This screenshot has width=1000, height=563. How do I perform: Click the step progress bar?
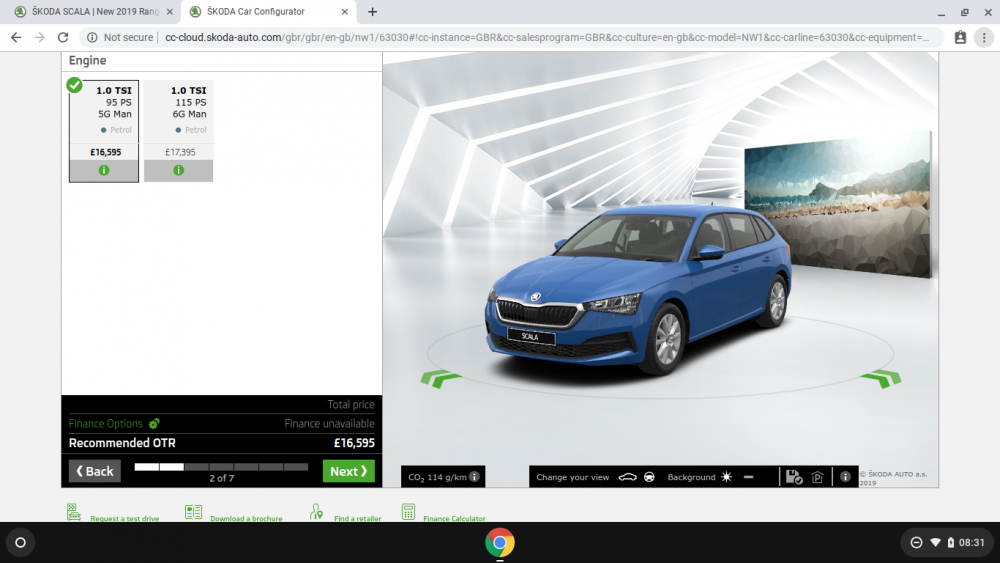221,467
